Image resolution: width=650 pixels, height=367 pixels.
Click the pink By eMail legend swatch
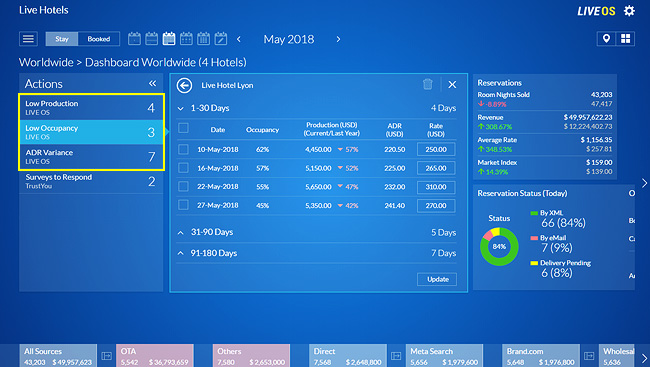click(x=534, y=238)
